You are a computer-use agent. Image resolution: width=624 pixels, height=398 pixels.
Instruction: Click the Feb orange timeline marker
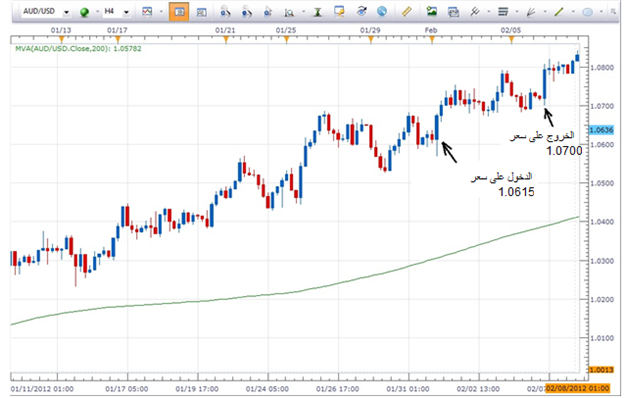click(x=432, y=39)
